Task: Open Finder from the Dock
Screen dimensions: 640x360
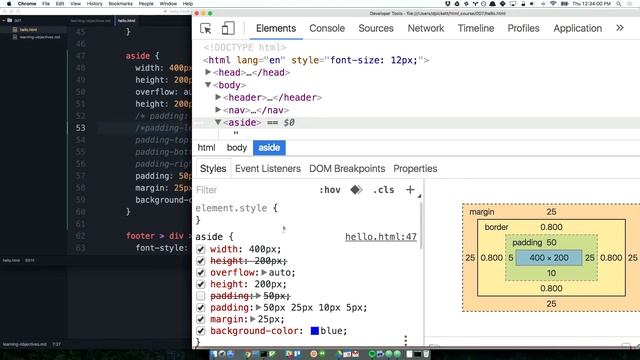Action: coord(213,354)
